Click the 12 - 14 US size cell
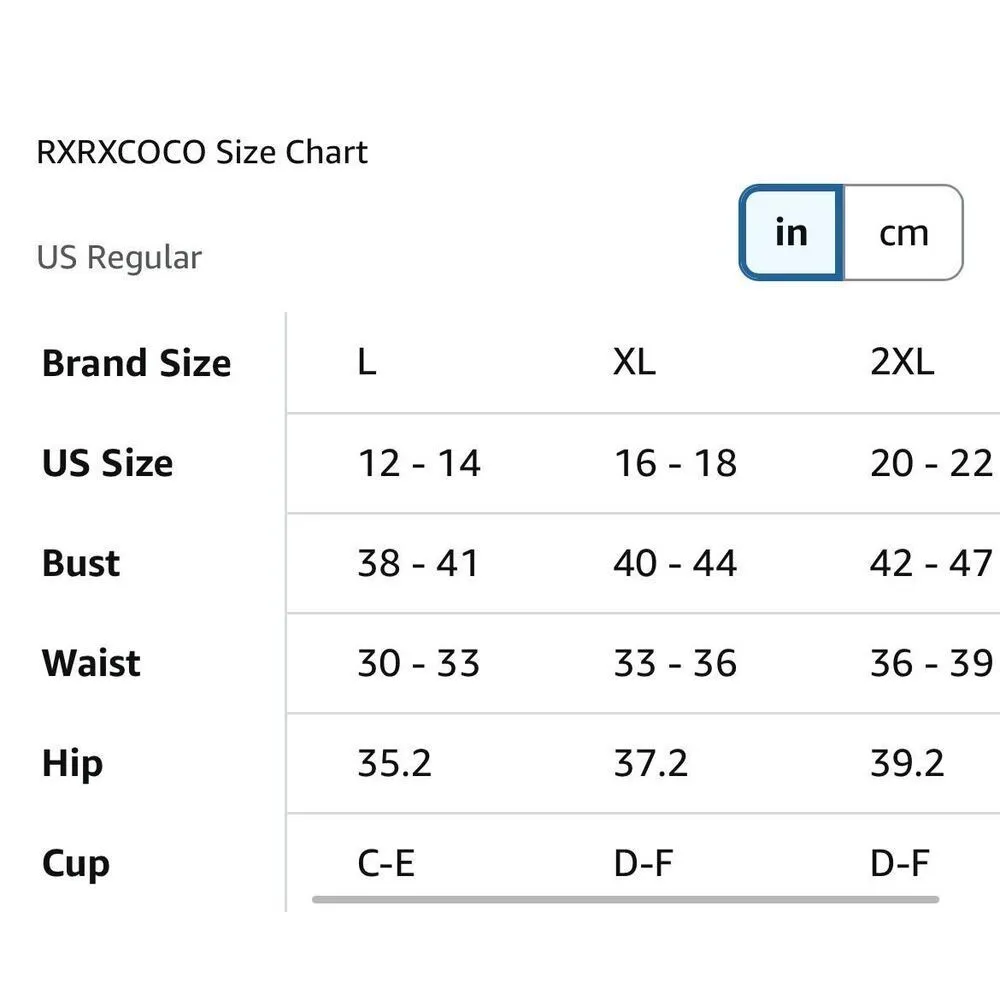 coord(419,463)
